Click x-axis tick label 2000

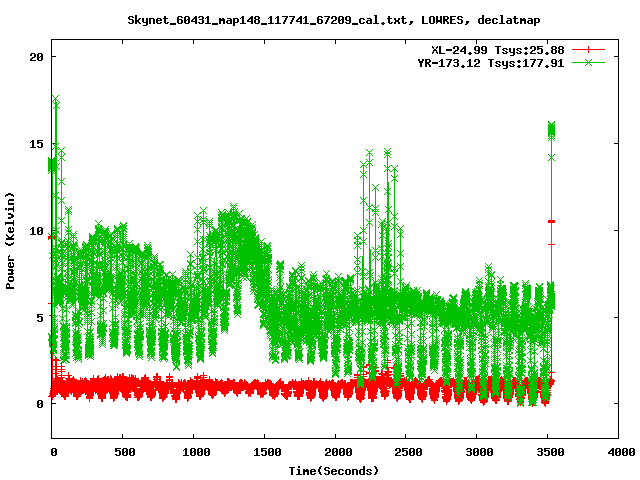click(338, 452)
